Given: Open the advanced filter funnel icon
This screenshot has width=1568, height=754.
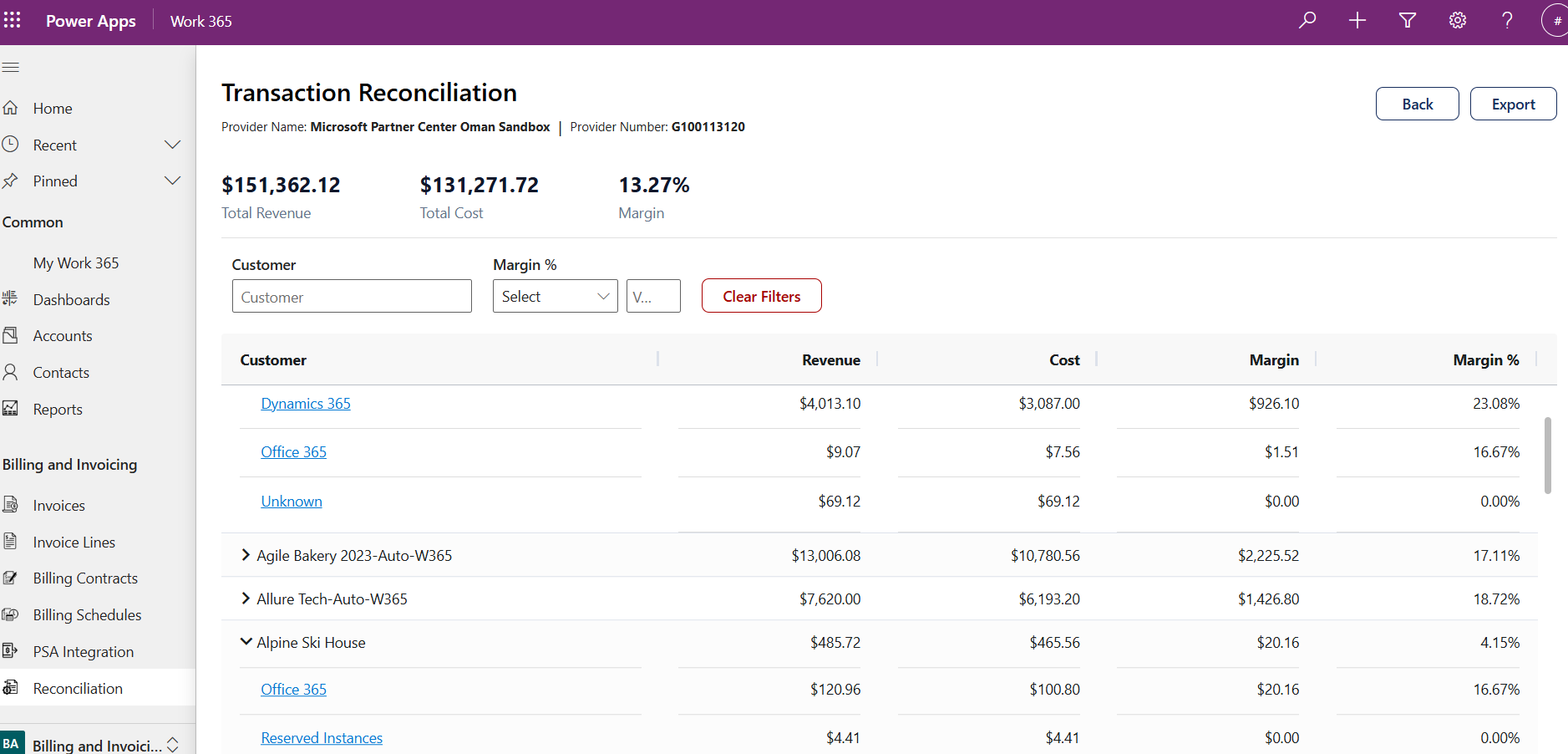Looking at the screenshot, I should point(1408,20).
